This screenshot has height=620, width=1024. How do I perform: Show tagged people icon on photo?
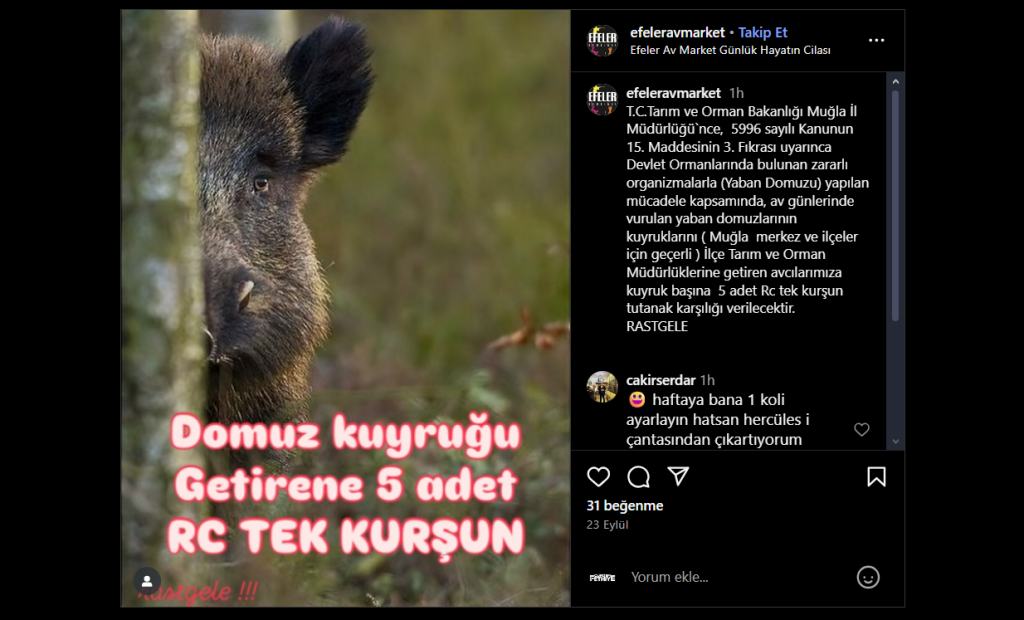[x=147, y=581]
